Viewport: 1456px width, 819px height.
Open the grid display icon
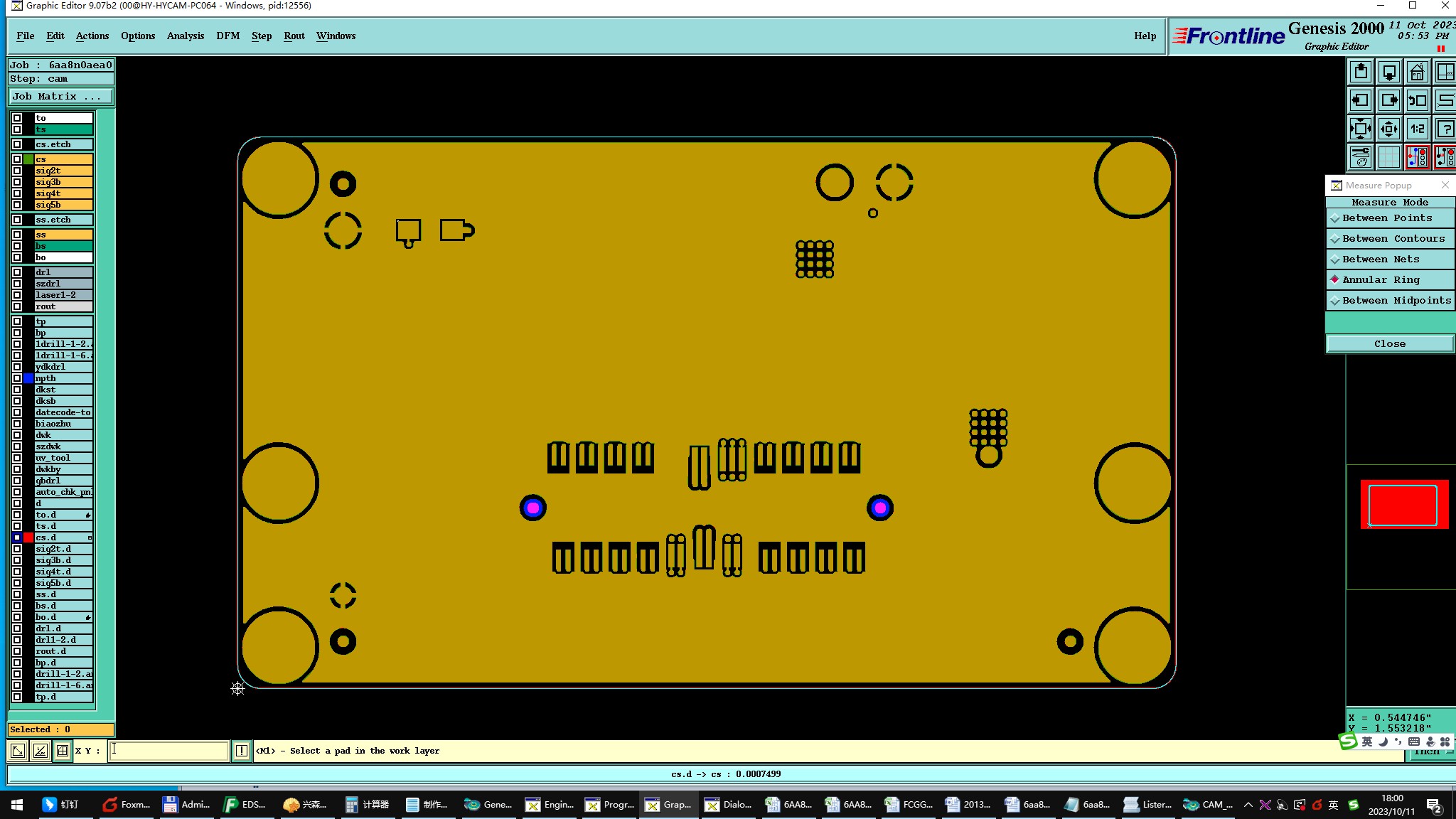click(x=1388, y=156)
